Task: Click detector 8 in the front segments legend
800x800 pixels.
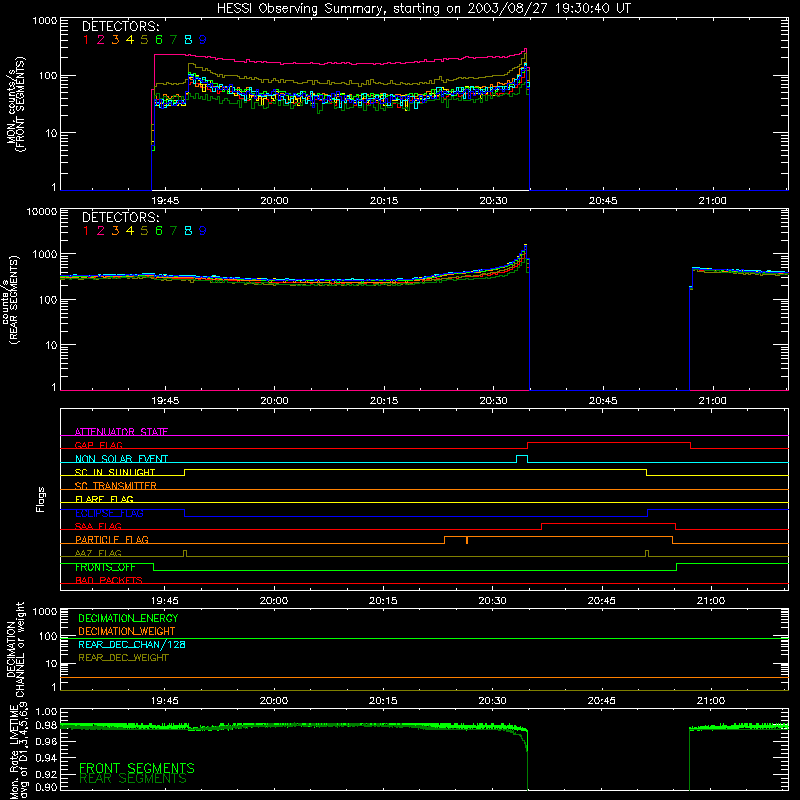Action: (188, 40)
